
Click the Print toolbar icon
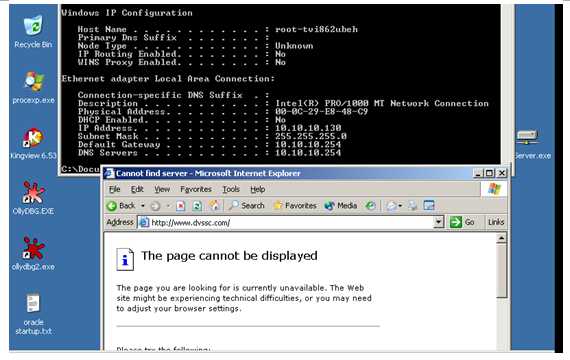pos(413,206)
